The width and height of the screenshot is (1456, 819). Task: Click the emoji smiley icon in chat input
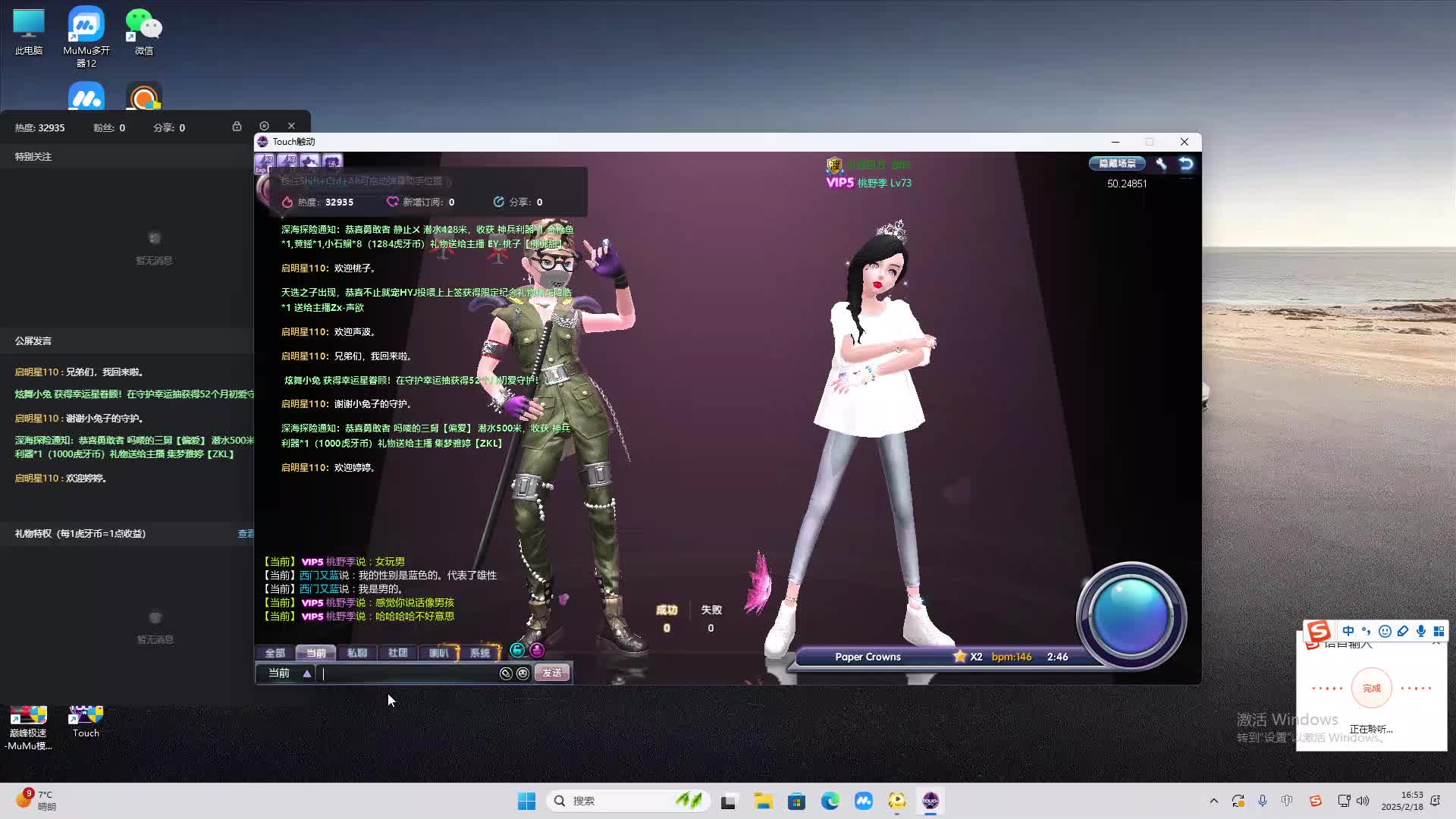(522, 673)
